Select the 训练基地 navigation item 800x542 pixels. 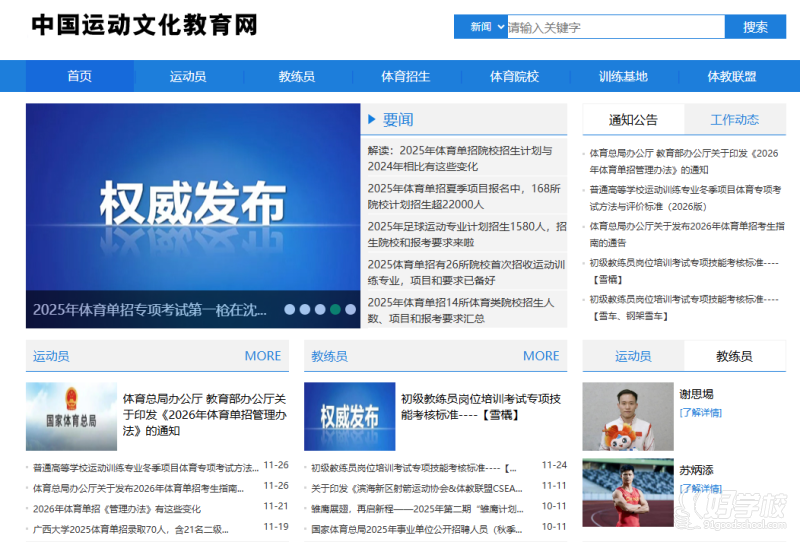[x=623, y=76]
